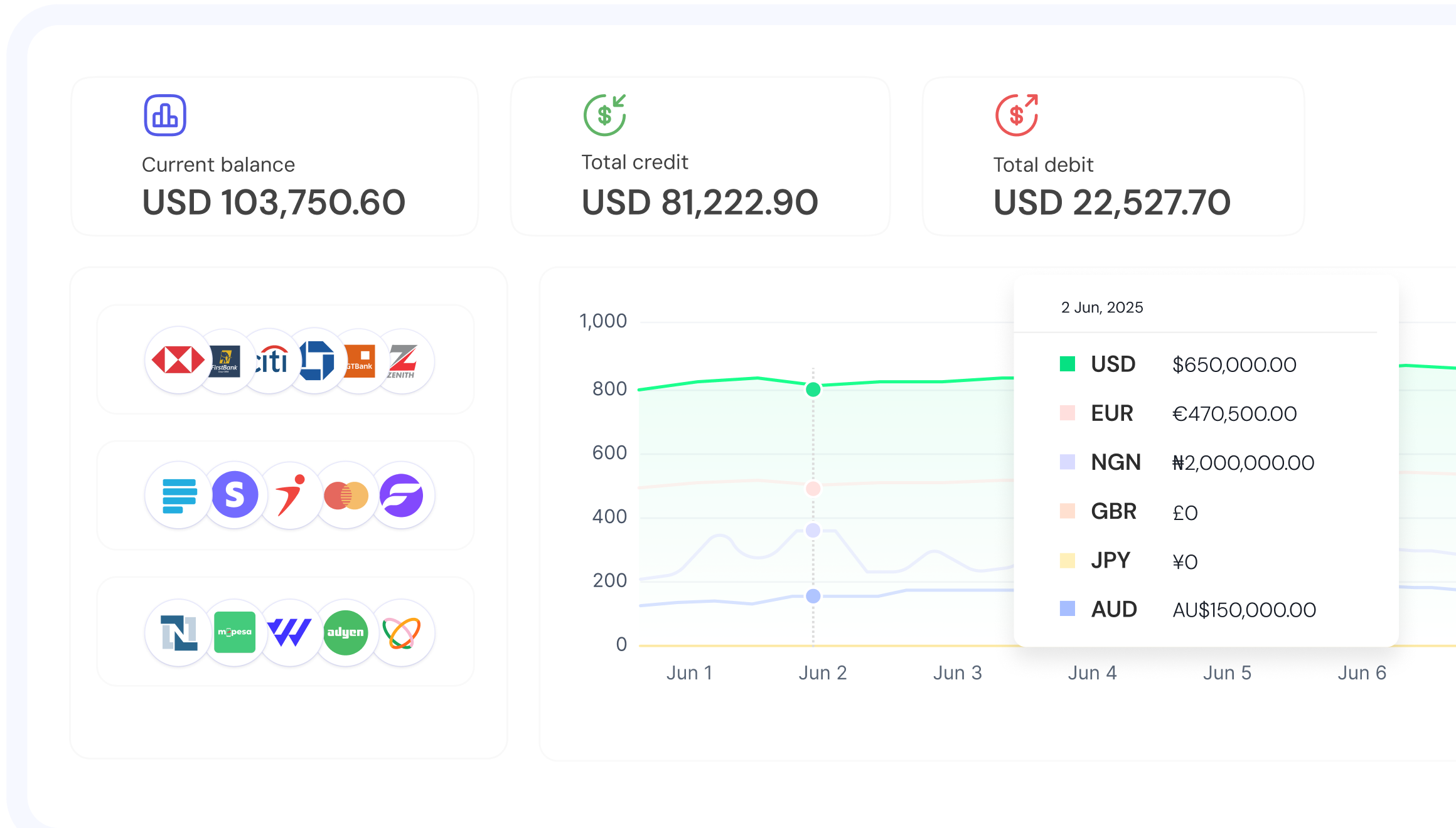
Task: Select the Zenith Bank logo
Action: 403,361
